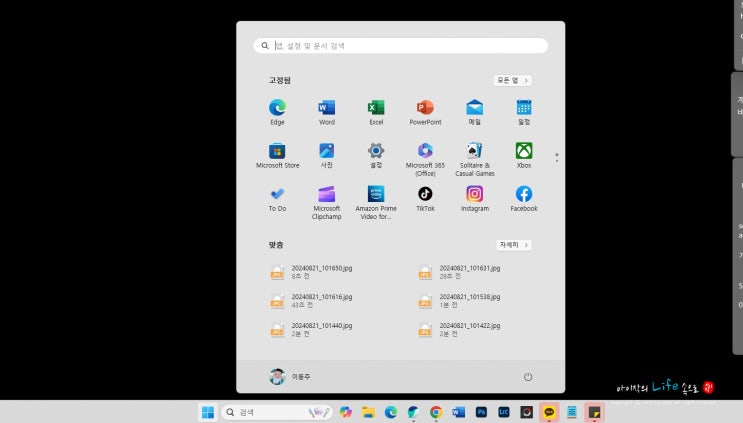Viewport: 743px width, 423px height.
Task: Show more recommended items (자세히)
Action: 514,244
